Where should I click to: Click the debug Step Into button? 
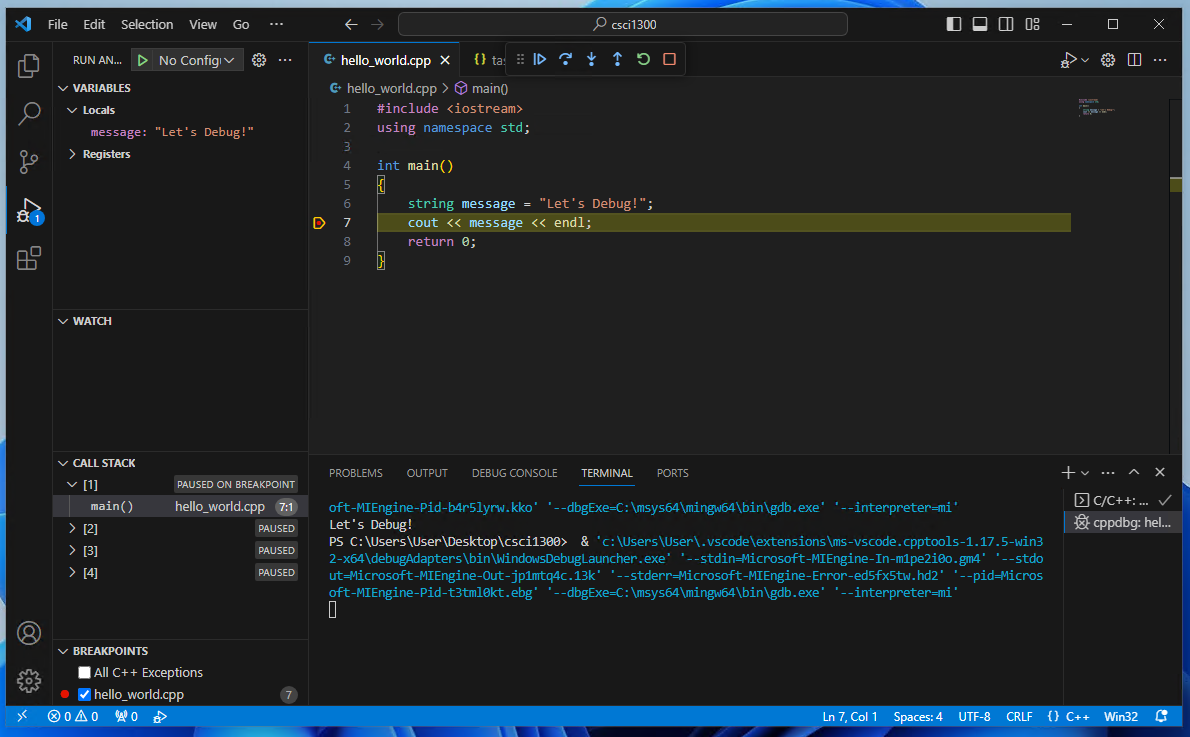[591, 59]
